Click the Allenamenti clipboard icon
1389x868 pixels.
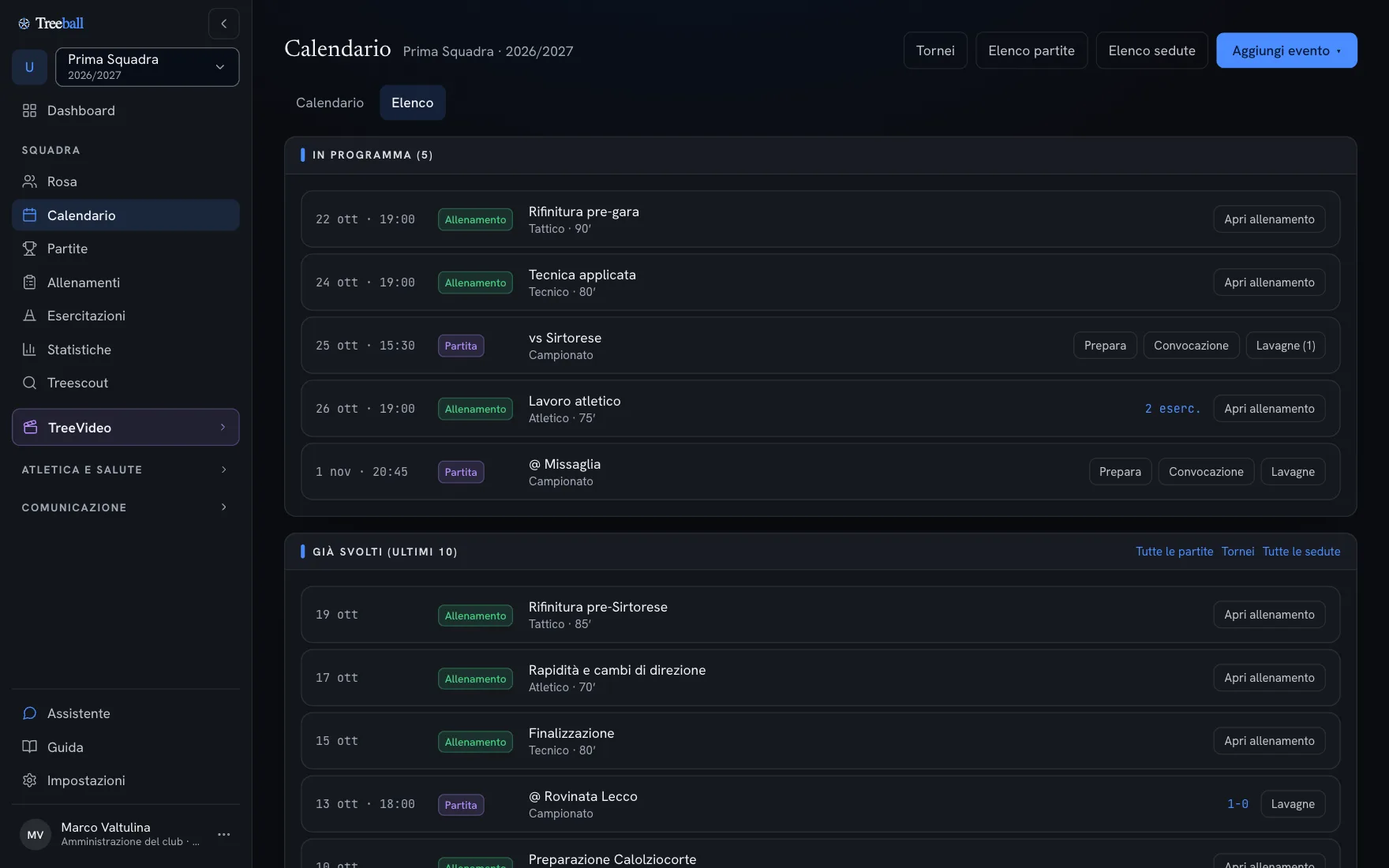(30, 282)
